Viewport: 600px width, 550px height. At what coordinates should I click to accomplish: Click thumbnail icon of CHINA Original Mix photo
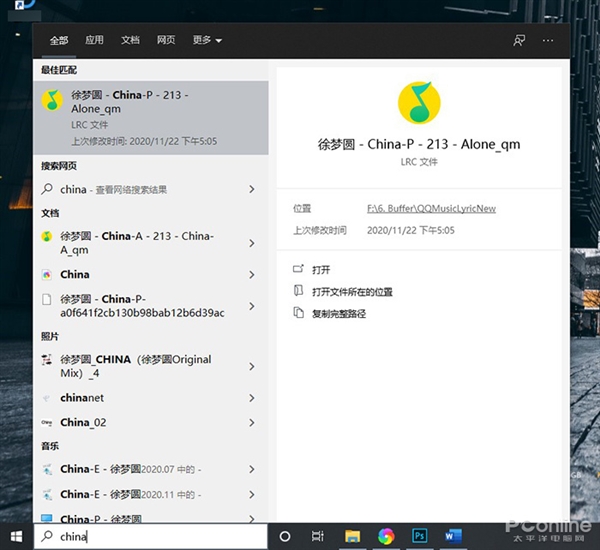pos(47,360)
